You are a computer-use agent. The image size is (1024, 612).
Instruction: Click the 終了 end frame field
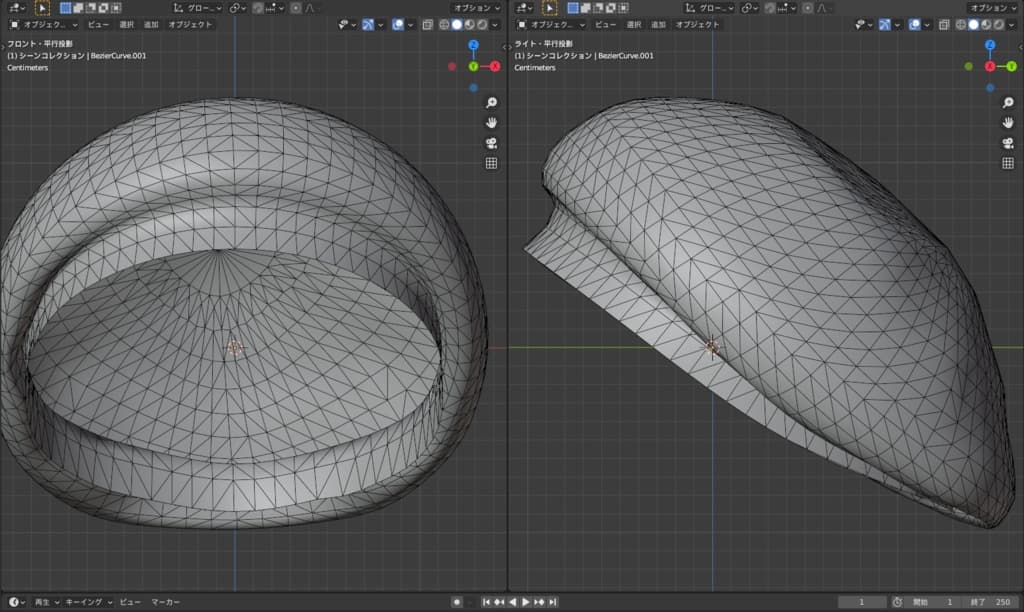coord(991,602)
